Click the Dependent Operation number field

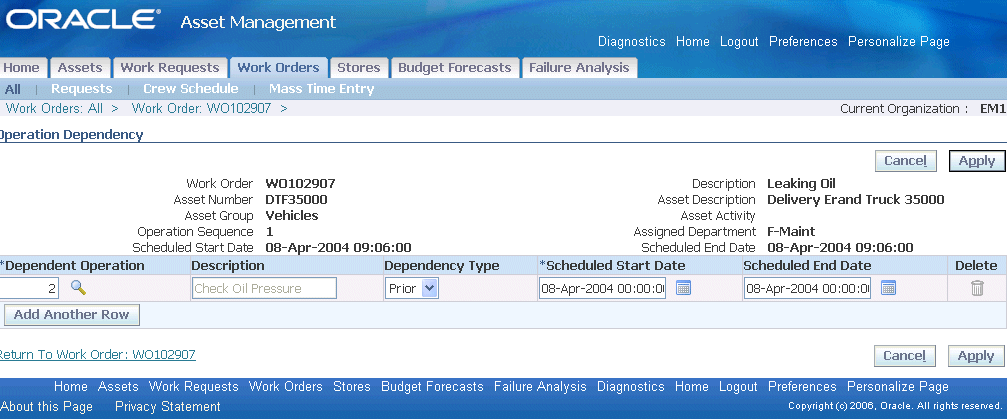29,289
